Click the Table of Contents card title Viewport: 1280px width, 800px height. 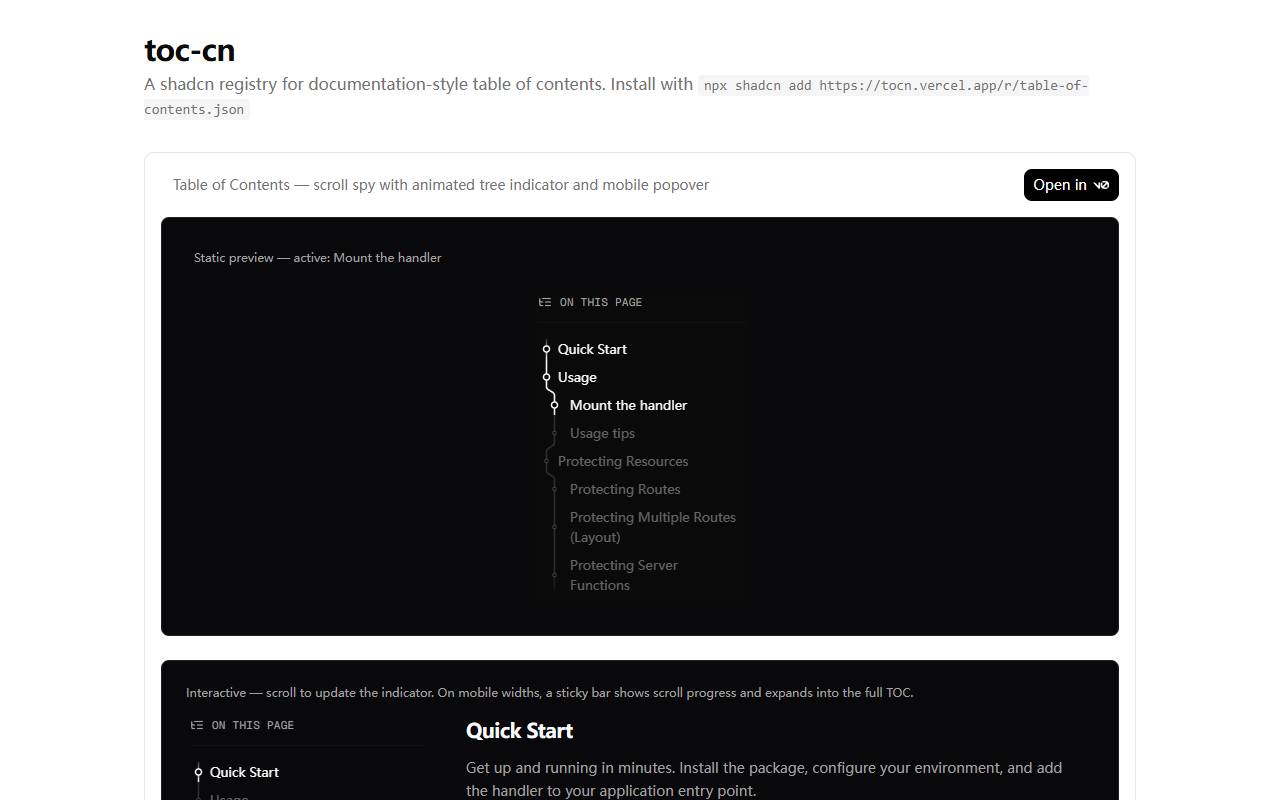point(441,185)
